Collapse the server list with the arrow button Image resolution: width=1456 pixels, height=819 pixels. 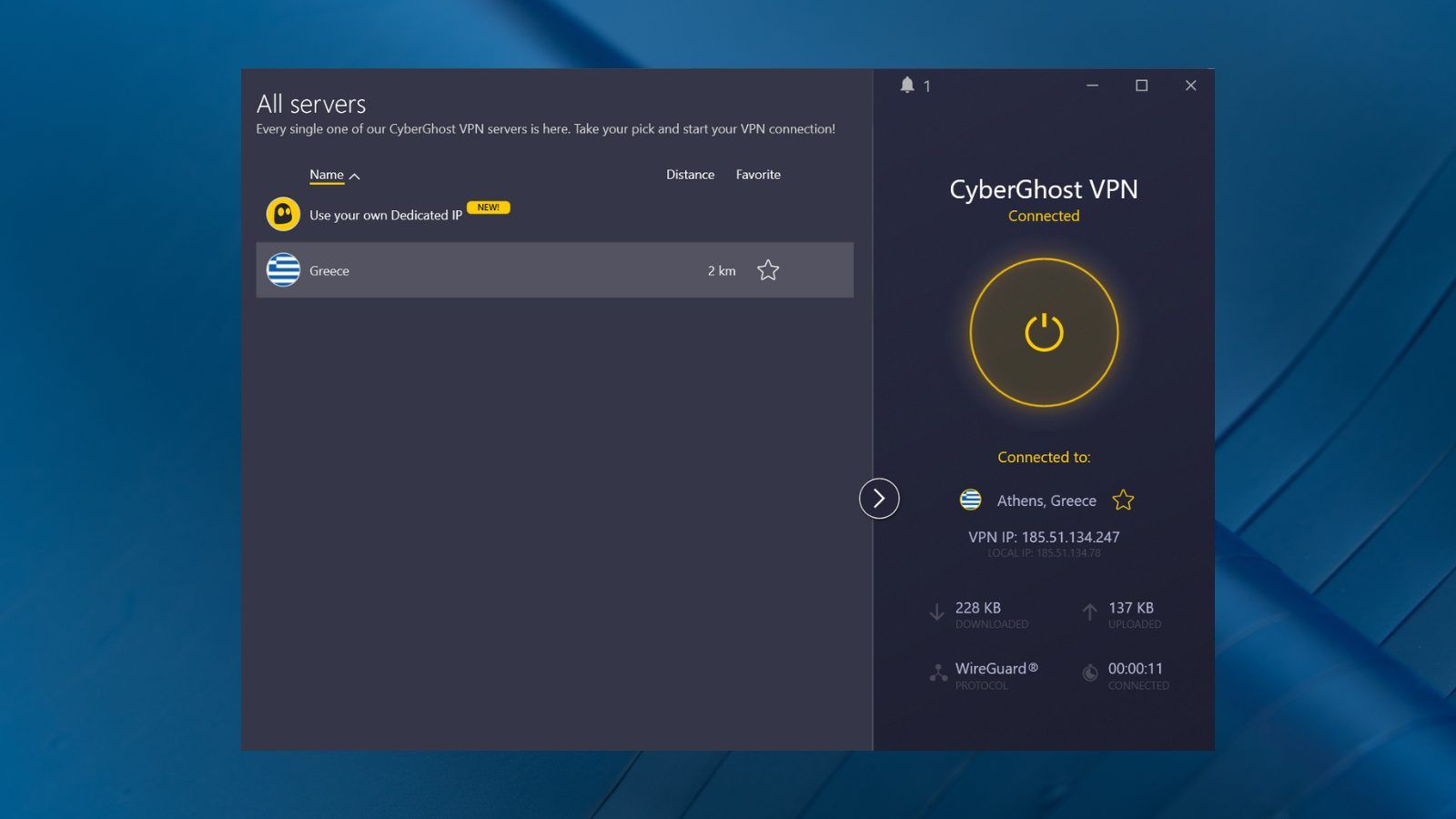click(x=879, y=498)
